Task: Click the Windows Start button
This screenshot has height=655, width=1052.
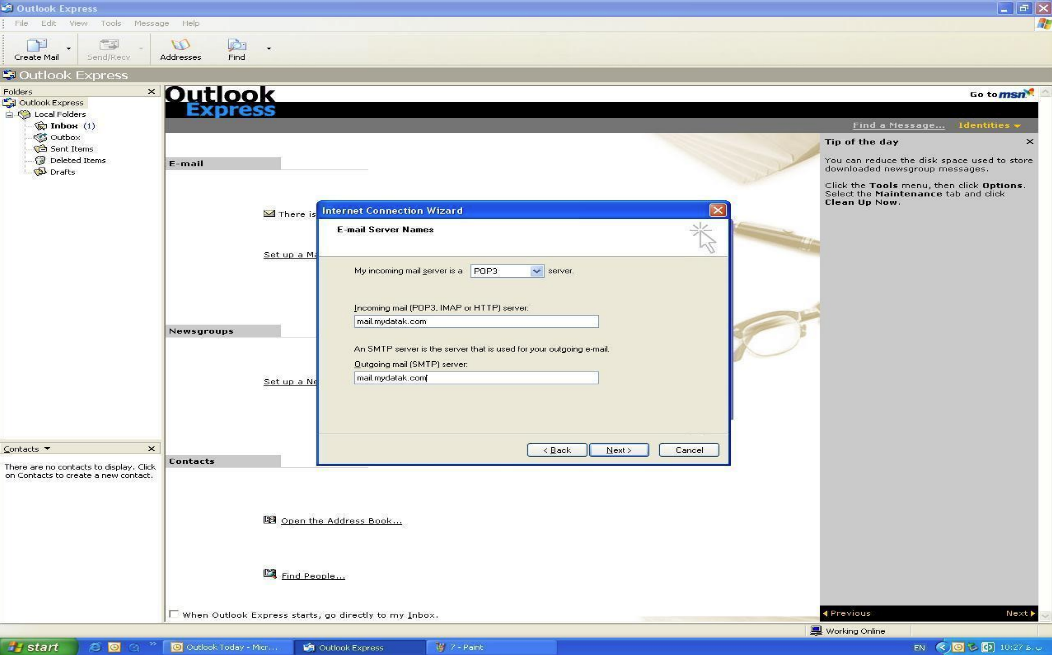Action: (38, 647)
